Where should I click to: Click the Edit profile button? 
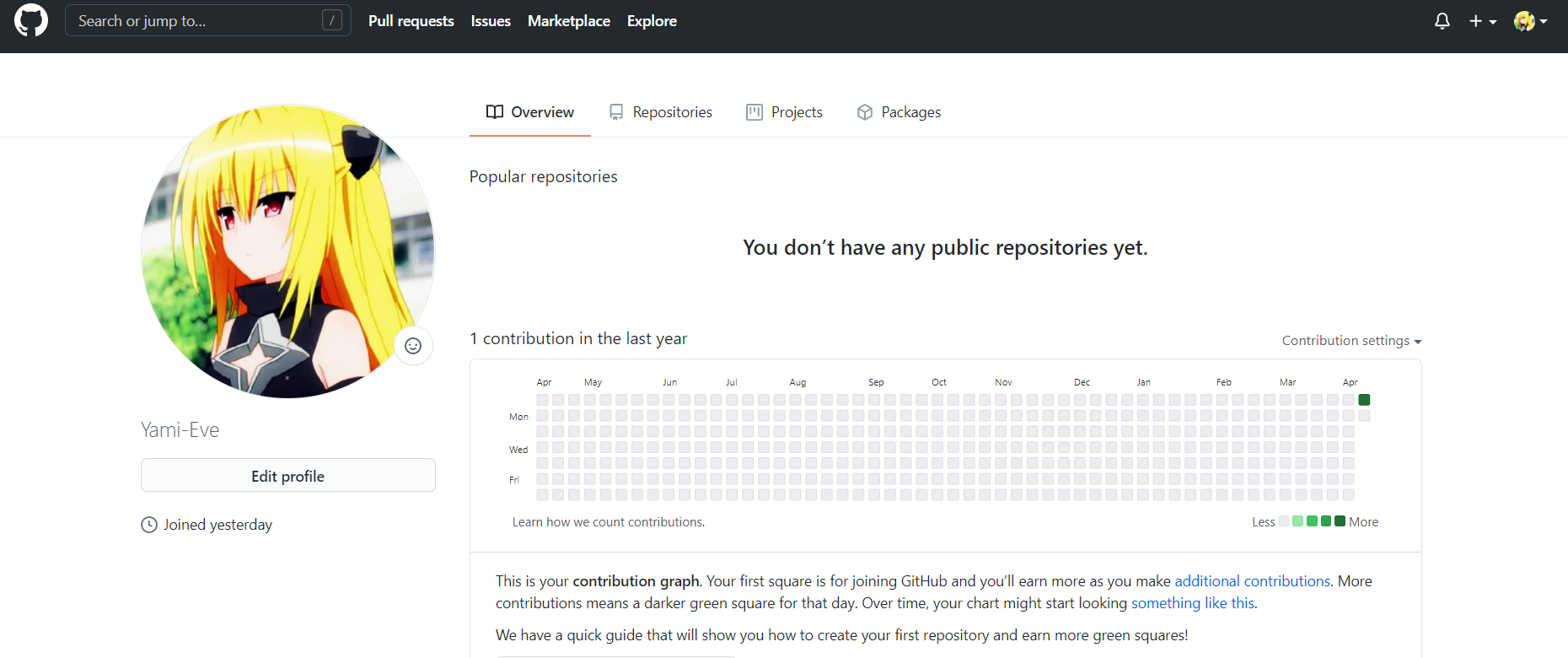(x=288, y=476)
